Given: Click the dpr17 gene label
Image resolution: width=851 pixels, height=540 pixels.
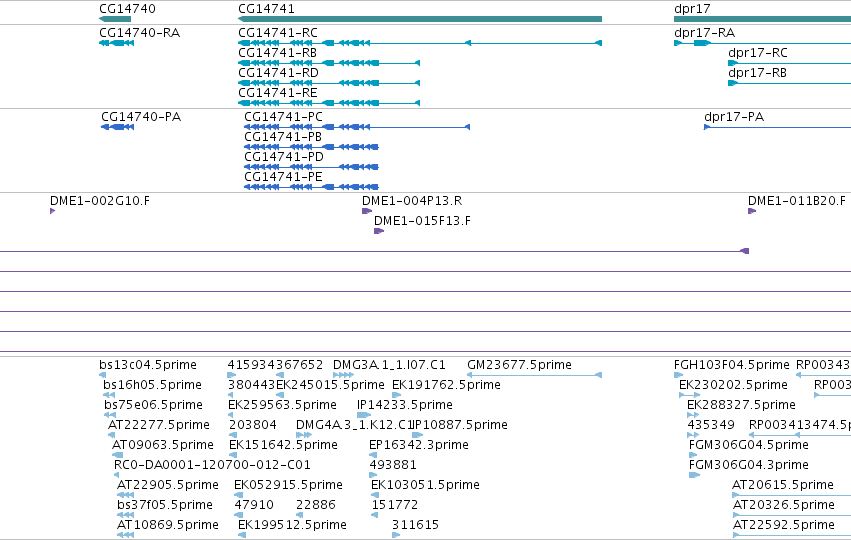Looking at the screenshot, I should (x=692, y=9).
